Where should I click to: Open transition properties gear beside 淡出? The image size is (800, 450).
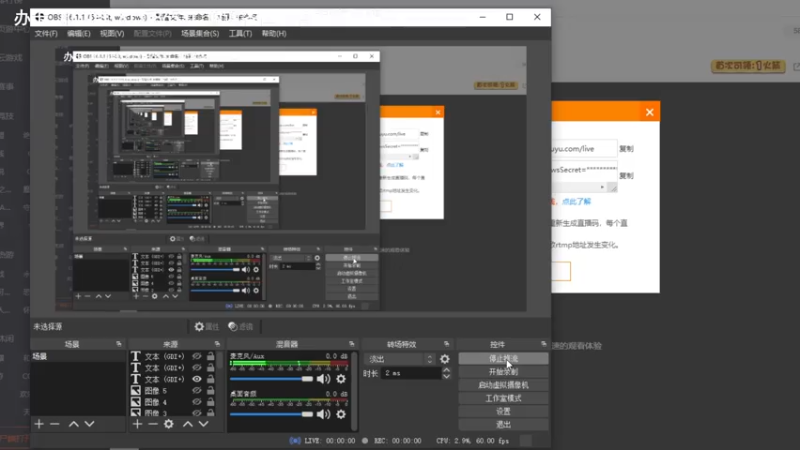[x=445, y=359]
